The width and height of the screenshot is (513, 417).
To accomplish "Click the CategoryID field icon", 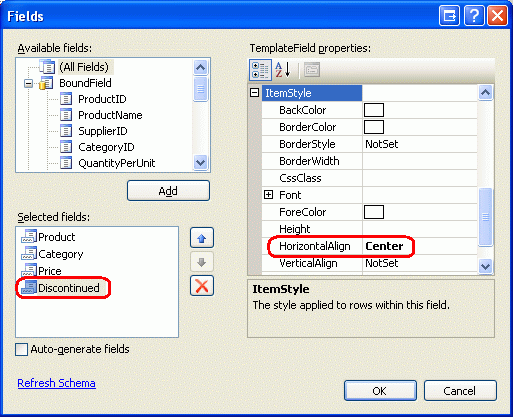I will tap(66, 147).
